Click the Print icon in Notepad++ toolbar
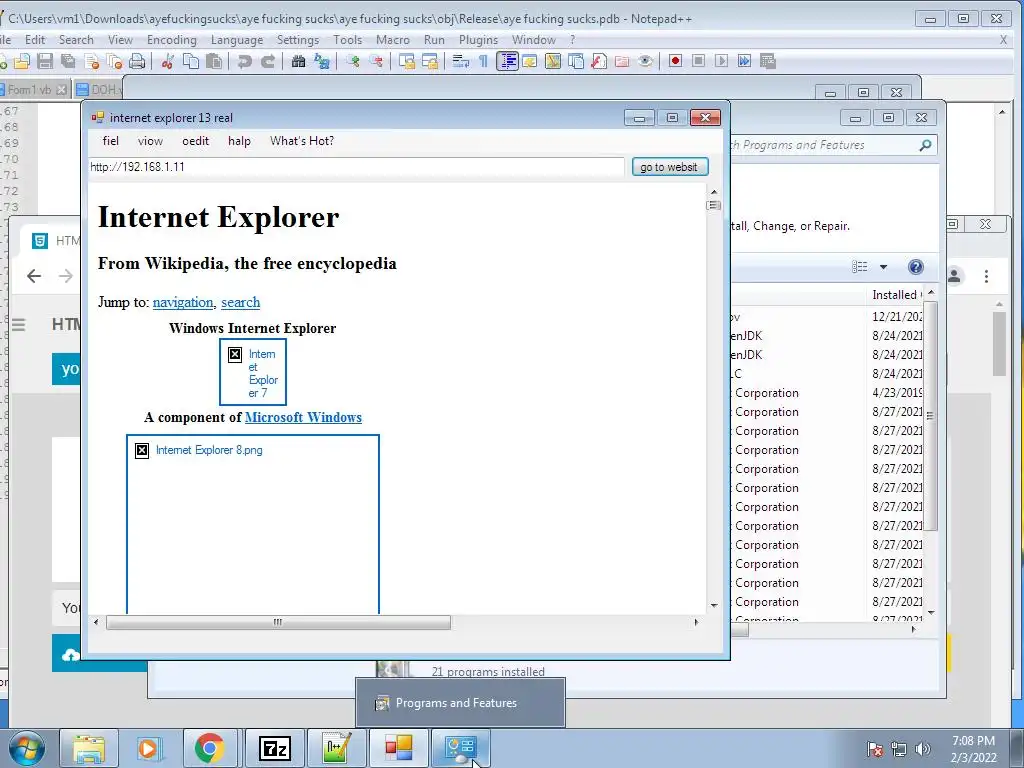Image resolution: width=1024 pixels, height=768 pixels. (137, 61)
